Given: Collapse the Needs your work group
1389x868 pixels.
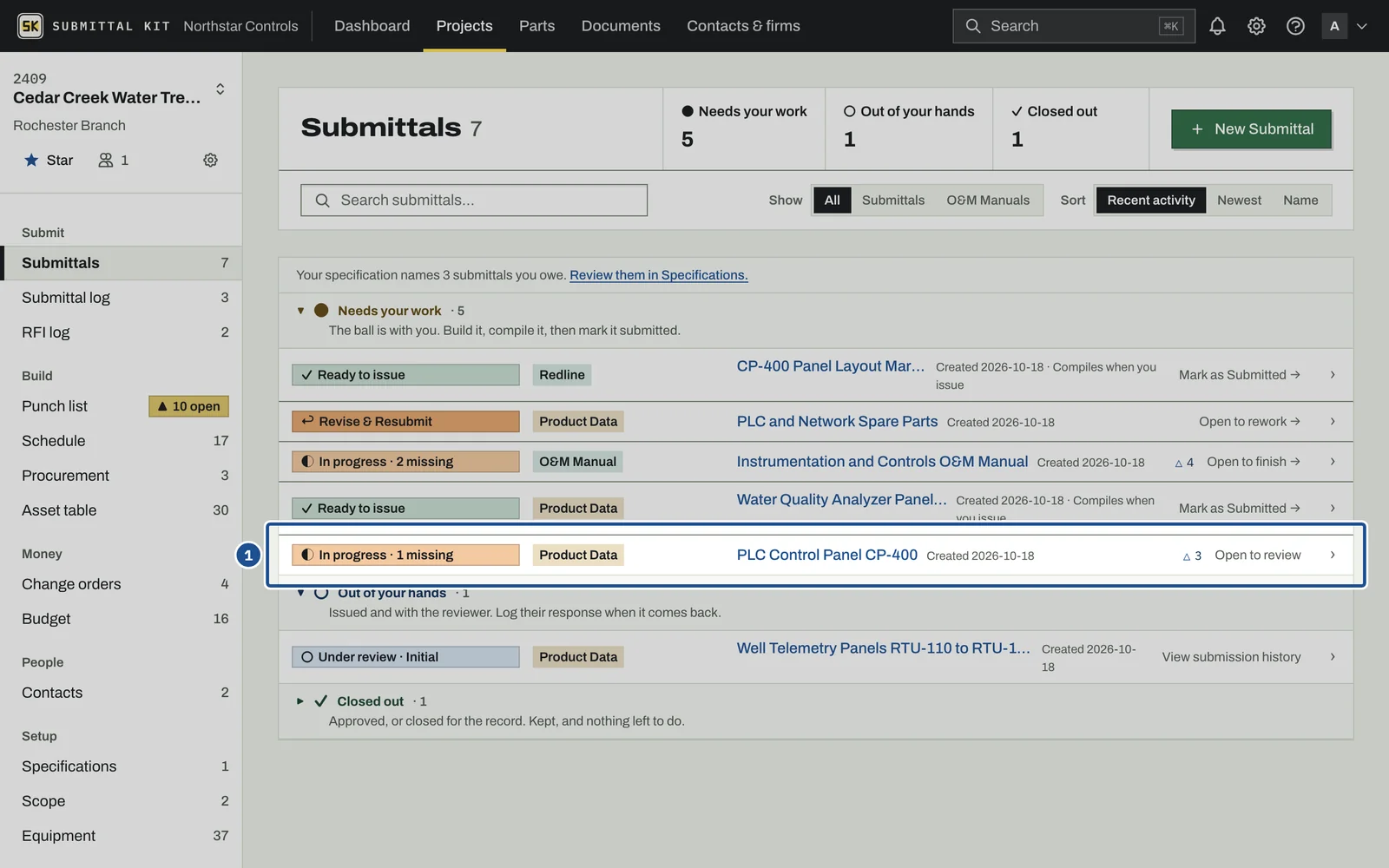Looking at the screenshot, I should click(x=300, y=311).
